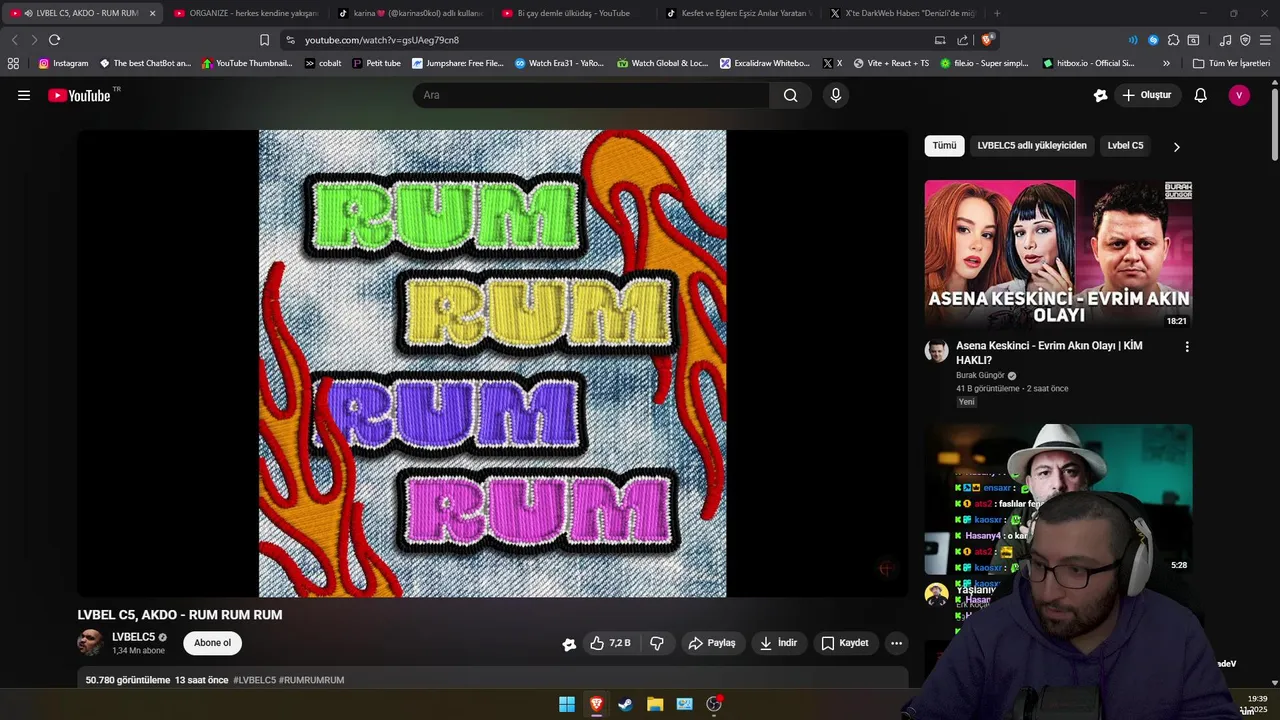Go back in browser history
This screenshot has width=1280, height=720.
click(14, 40)
